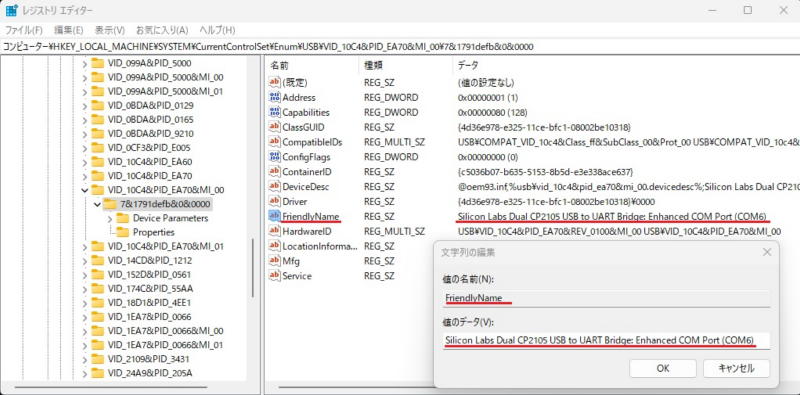
Task: Expand the VID_24A9&PID_205A key
Action: [x=85, y=373]
